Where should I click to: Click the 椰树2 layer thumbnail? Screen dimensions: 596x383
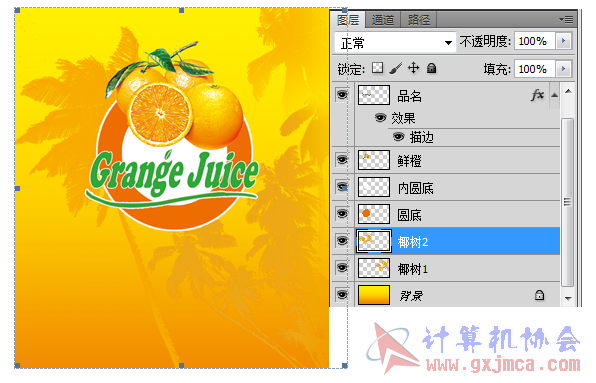click(x=374, y=241)
